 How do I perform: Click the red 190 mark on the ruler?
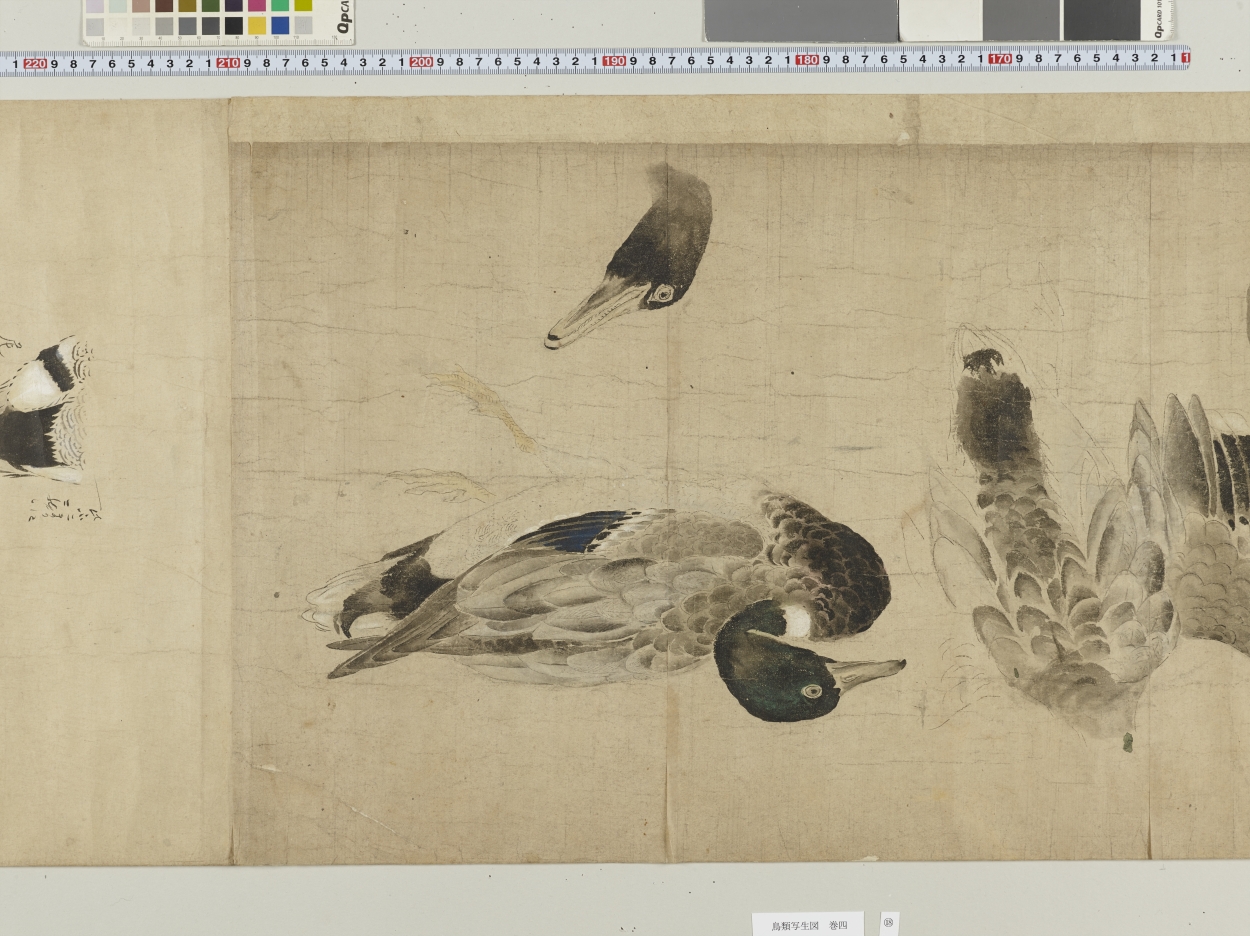click(614, 61)
